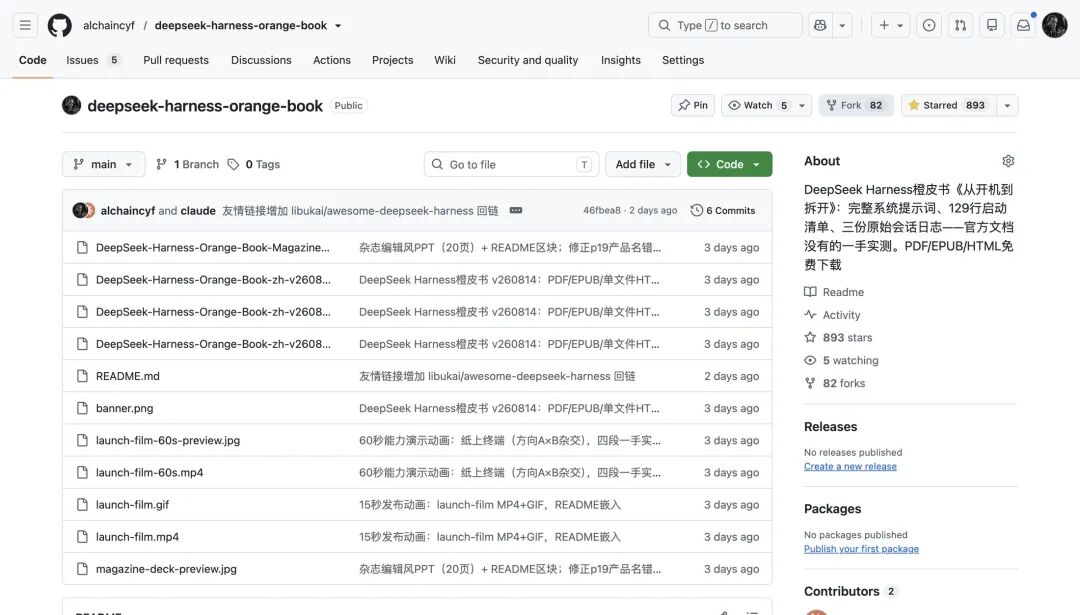1080x615 pixels.
Task: Click the alchaincyf commit author avatar
Action: pyautogui.click(x=79, y=210)
